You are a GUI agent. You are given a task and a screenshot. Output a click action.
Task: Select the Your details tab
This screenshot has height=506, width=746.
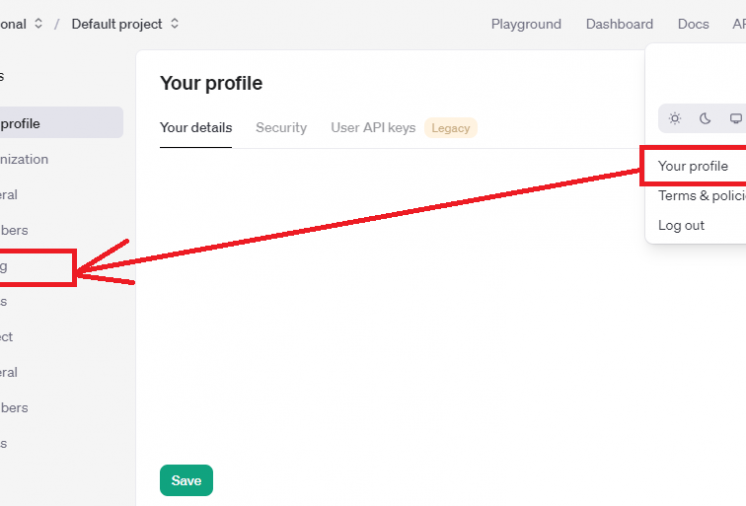click(x=196, y=128)
